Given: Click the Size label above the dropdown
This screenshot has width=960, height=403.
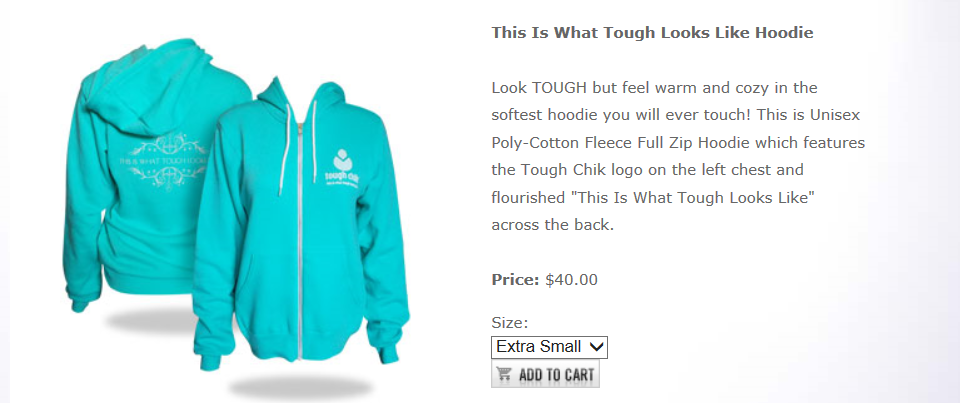Looking at the screenshot, I should 509,323.
